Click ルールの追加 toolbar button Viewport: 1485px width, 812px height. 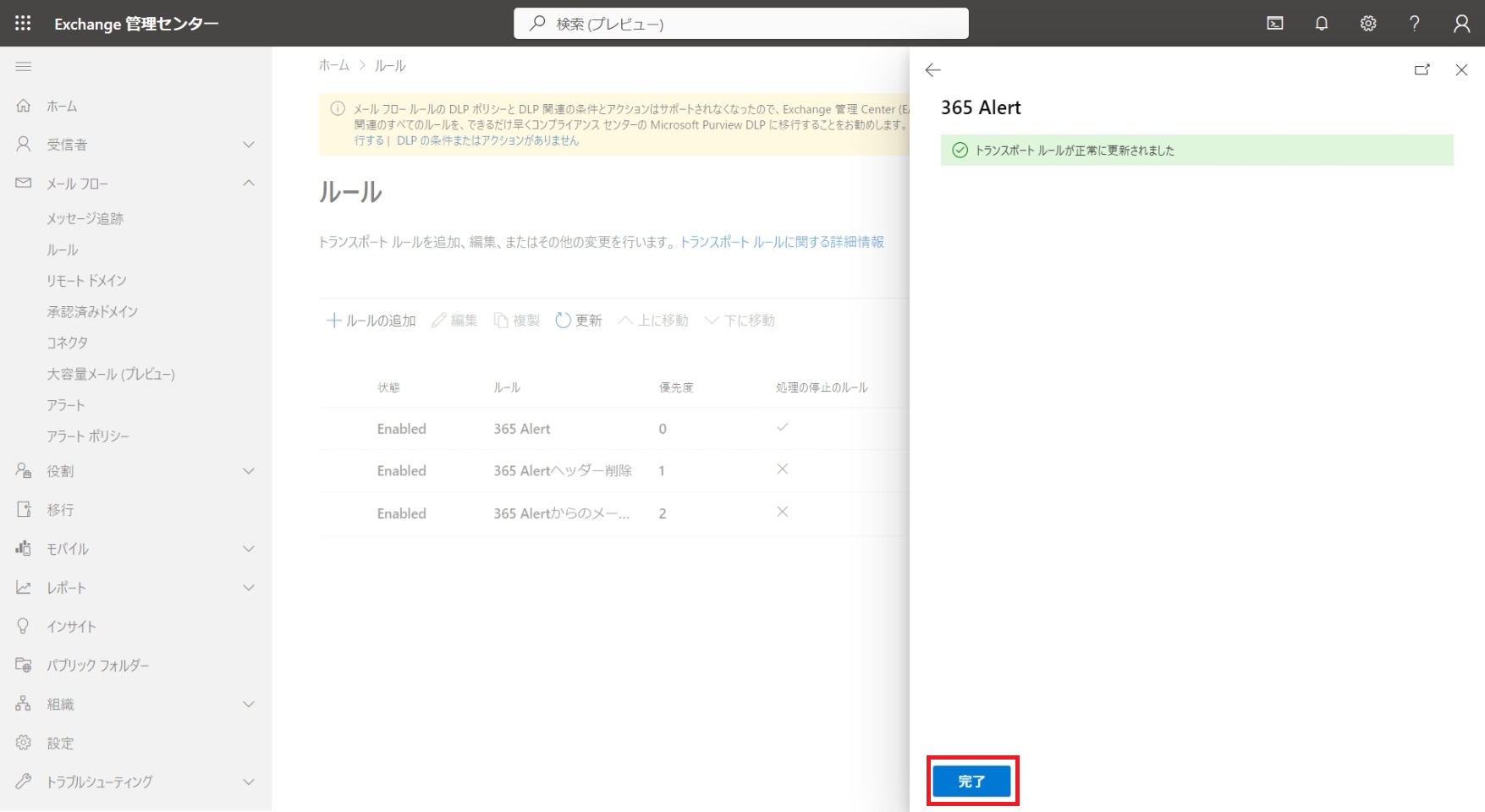[371, 321]
